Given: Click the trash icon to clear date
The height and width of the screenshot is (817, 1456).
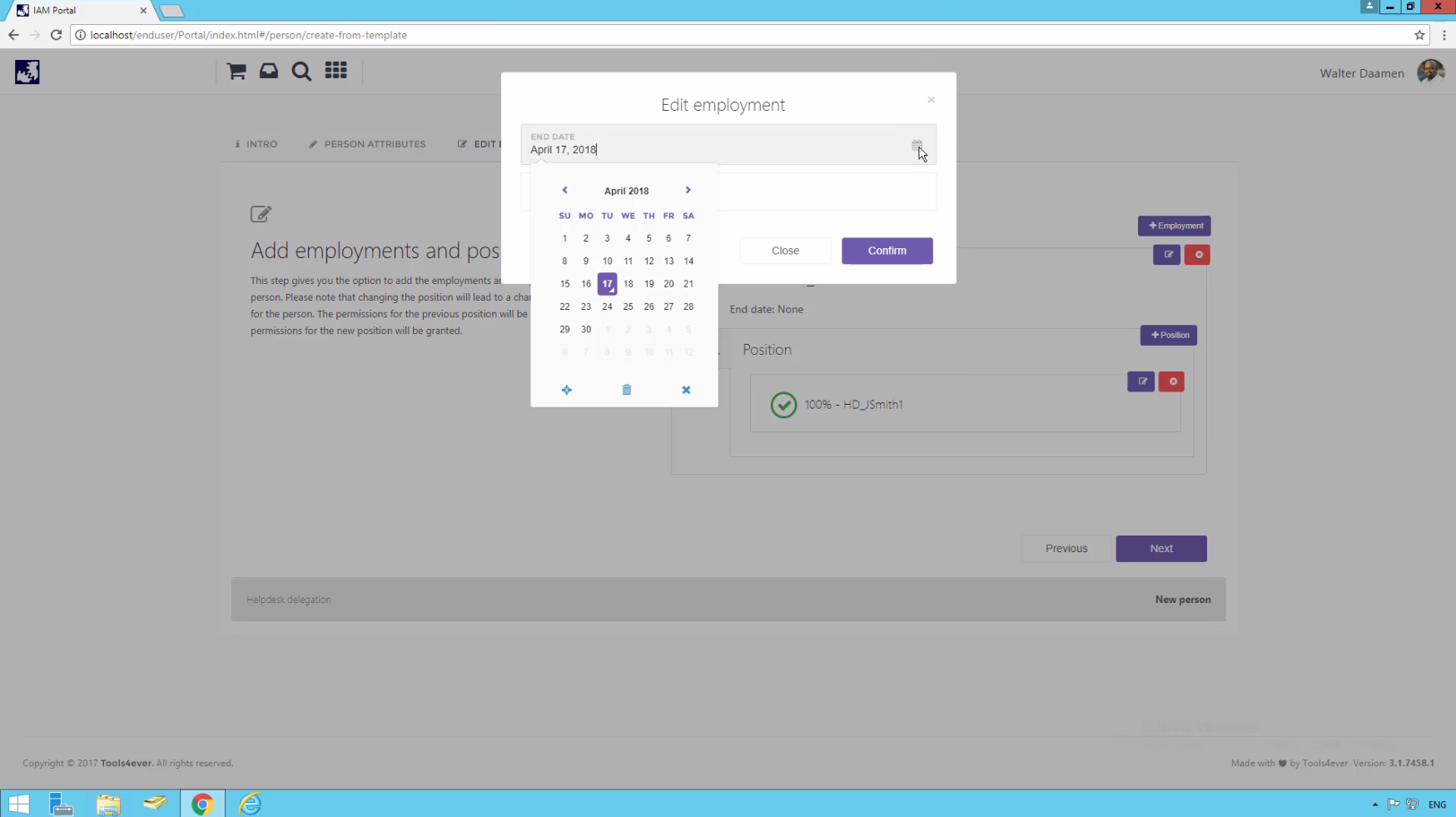Looking at the screenshot, I should (627, 390).
